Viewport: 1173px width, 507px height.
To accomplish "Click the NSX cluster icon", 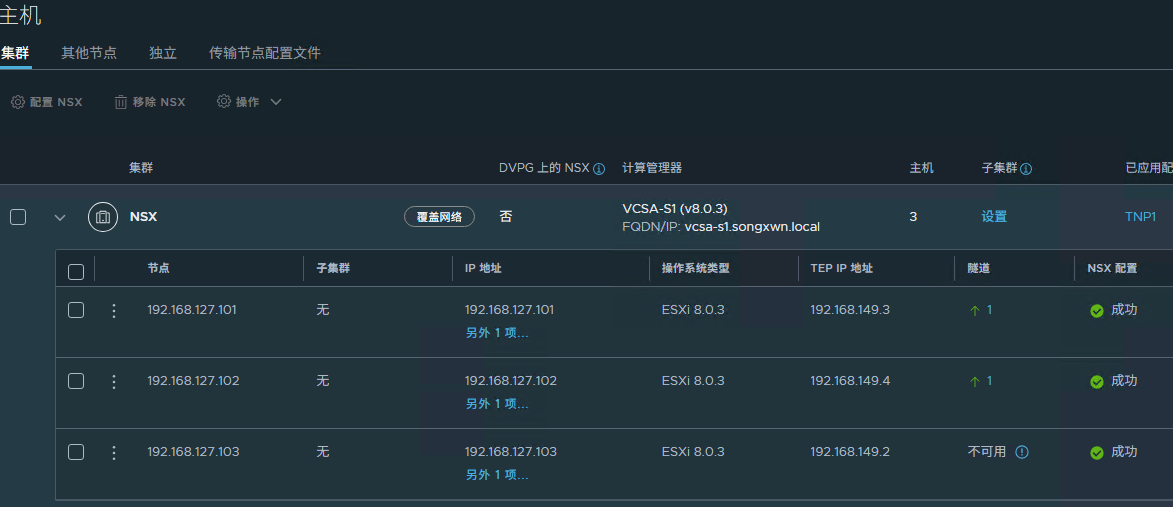I will click(103, 217).
